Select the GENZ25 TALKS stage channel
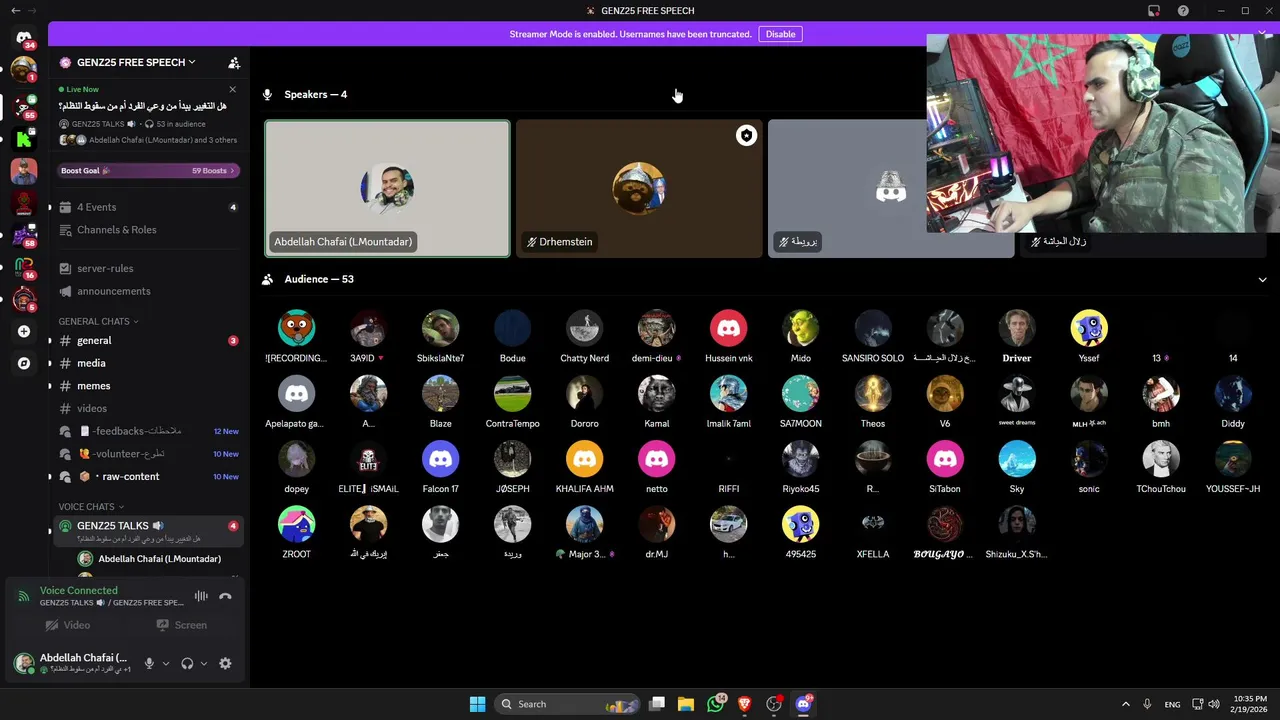Viewport: 1280px width, 720px height. [148, 531]
